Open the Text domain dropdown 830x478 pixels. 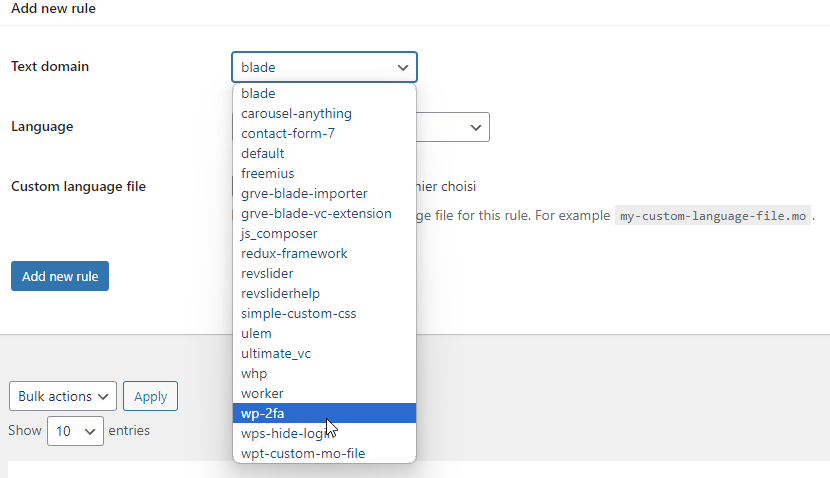(324, 67)
